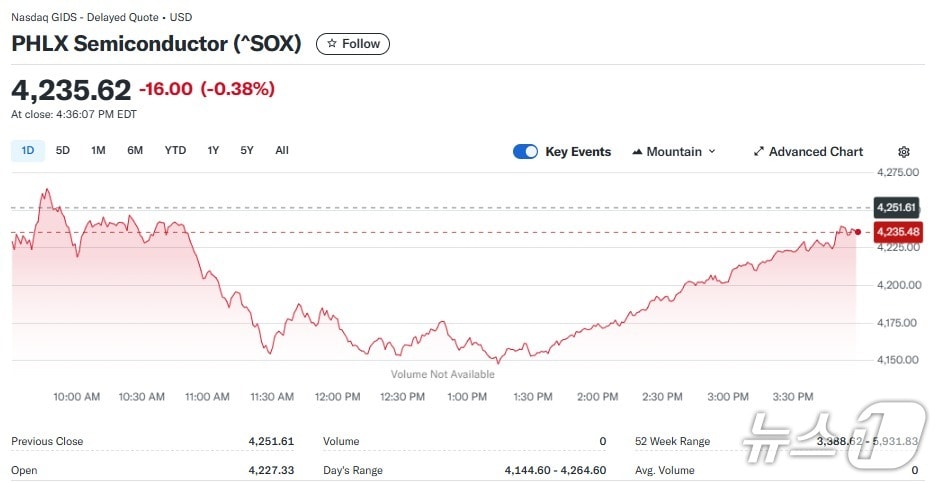940x483 pixels.
Task: Click the chevron beside Mountain
Action: [712, 152]
